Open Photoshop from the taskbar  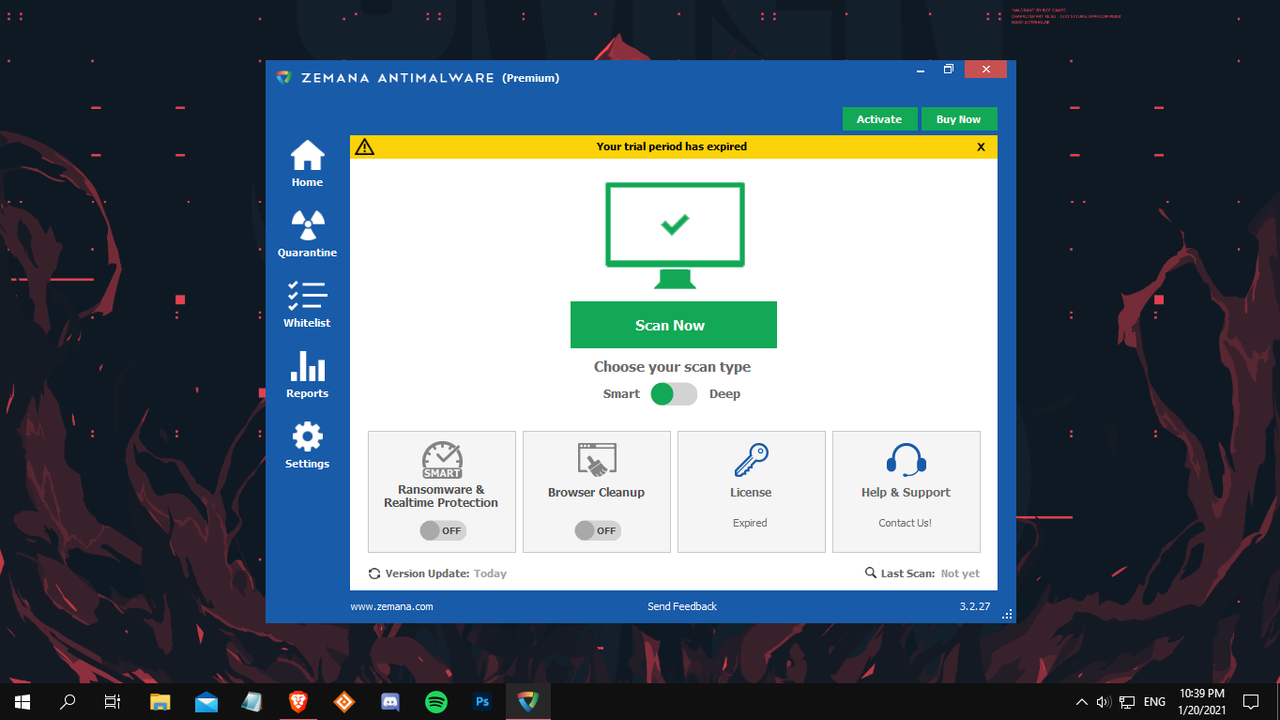tap(482, 702)
